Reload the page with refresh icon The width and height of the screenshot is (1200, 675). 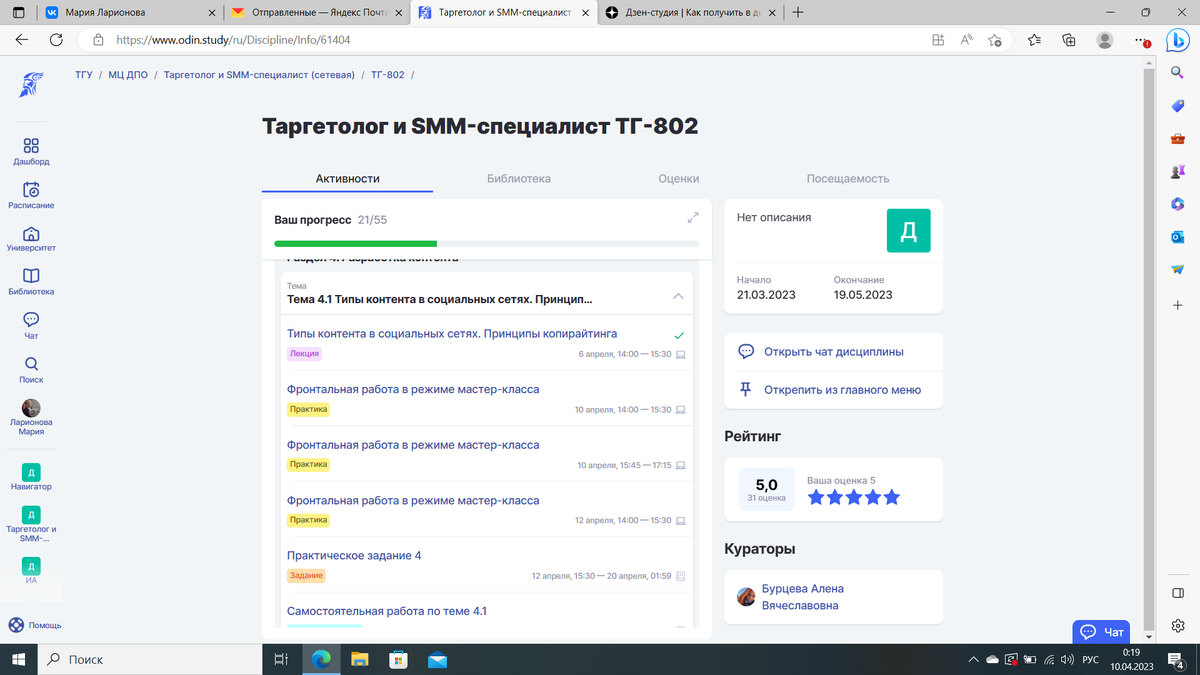(x=56, y=40)
